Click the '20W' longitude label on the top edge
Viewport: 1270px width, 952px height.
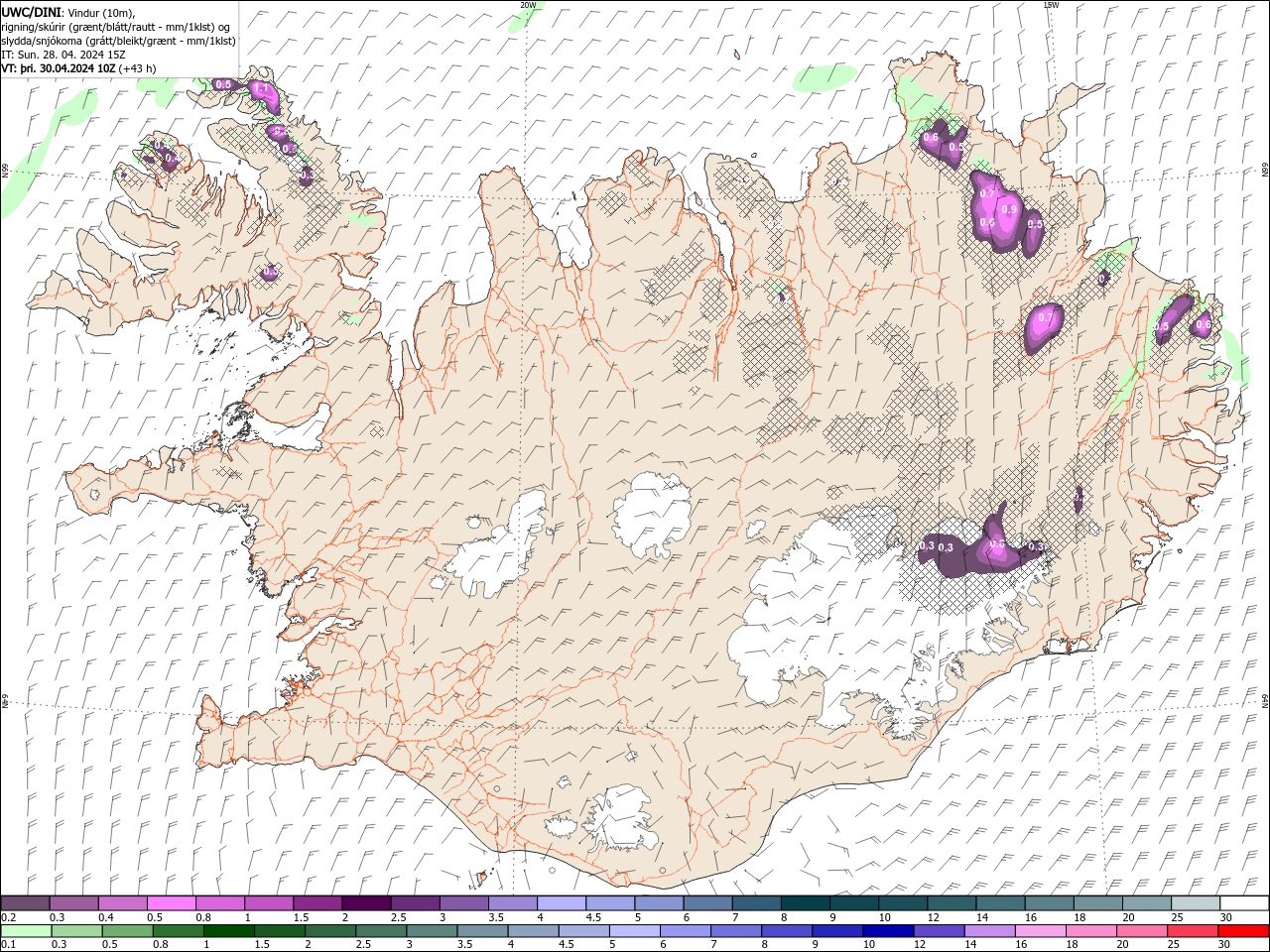528,4
